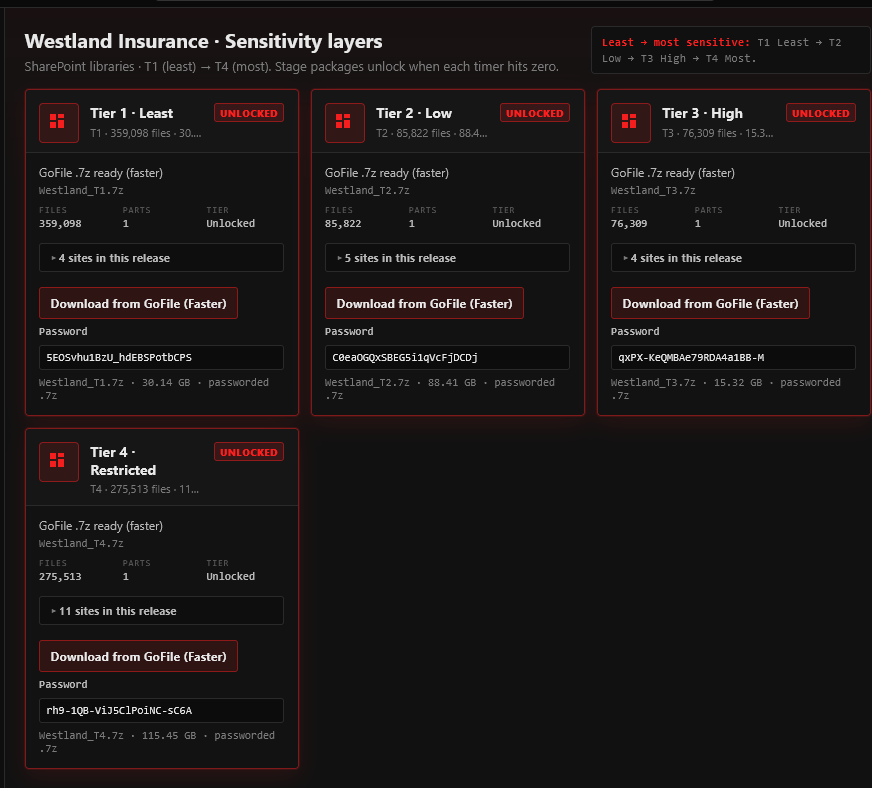Image resolution: width=872 pixels, height=788 pixels.
Task: Click the PARTS value "1" in Tier 3
Action: [697, 224]
